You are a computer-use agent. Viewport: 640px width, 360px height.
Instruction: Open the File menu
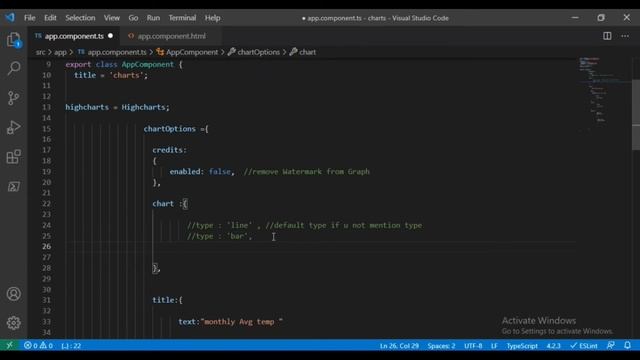click(29, 18)
